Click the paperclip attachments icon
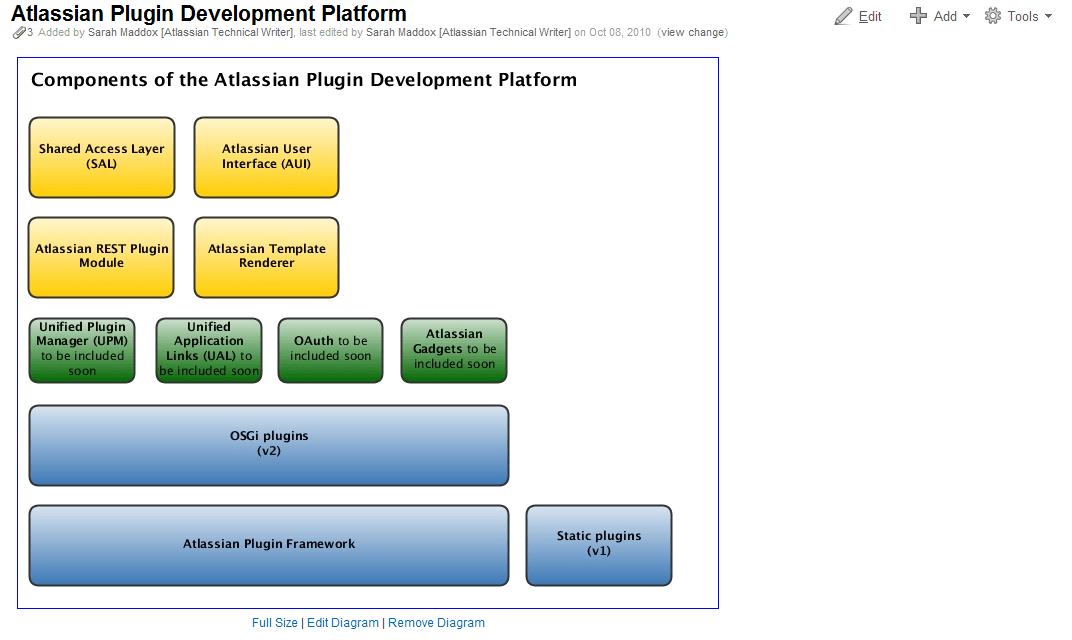The width and height of the screenshot is (1072, 640). click(x=19, y=32)
